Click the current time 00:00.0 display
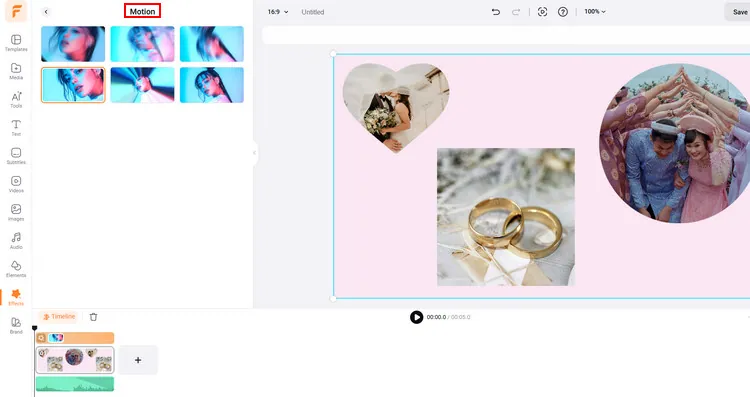750x397 pixels. (436, 317)
